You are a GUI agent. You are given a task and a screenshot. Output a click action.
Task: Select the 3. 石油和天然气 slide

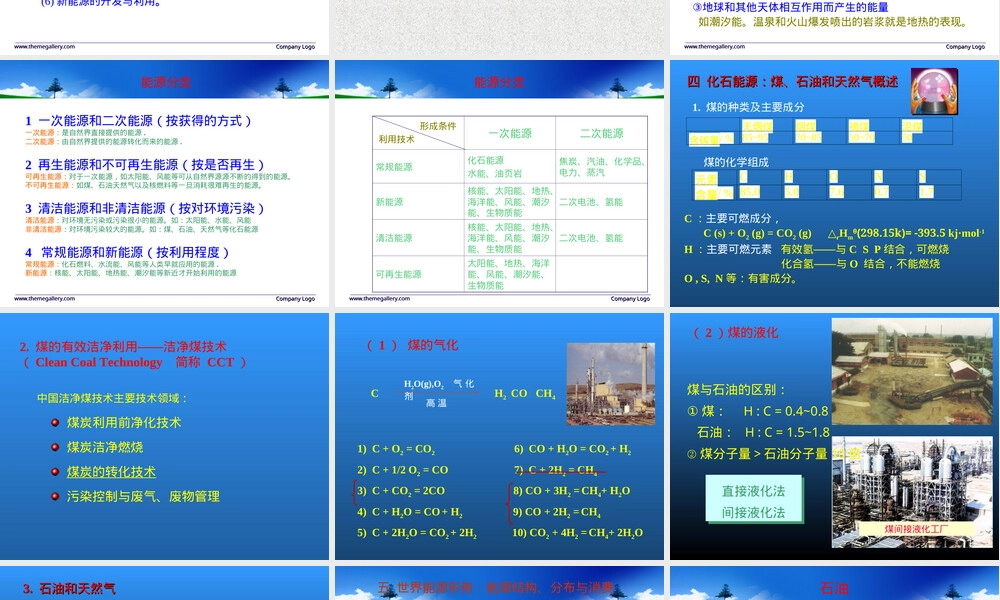pyautogui.click(x=165, y=583)
